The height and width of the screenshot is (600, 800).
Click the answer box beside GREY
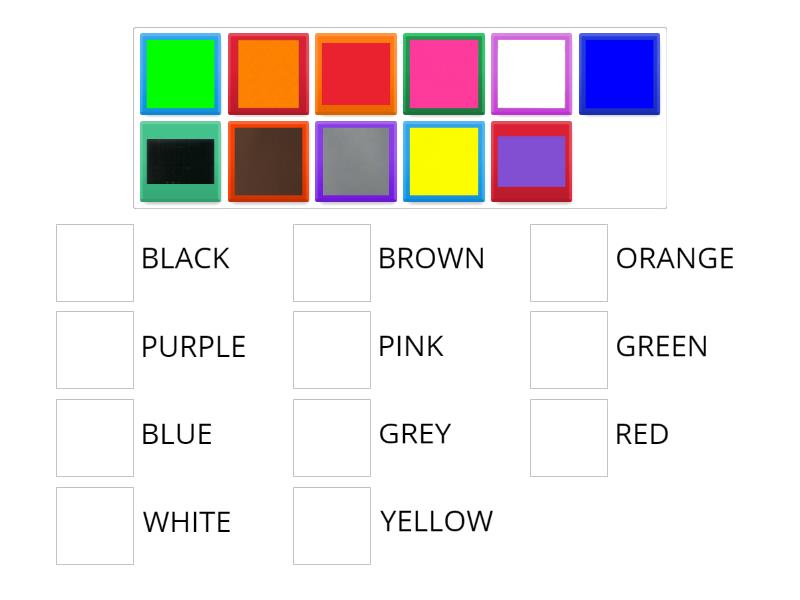point(331,436)
